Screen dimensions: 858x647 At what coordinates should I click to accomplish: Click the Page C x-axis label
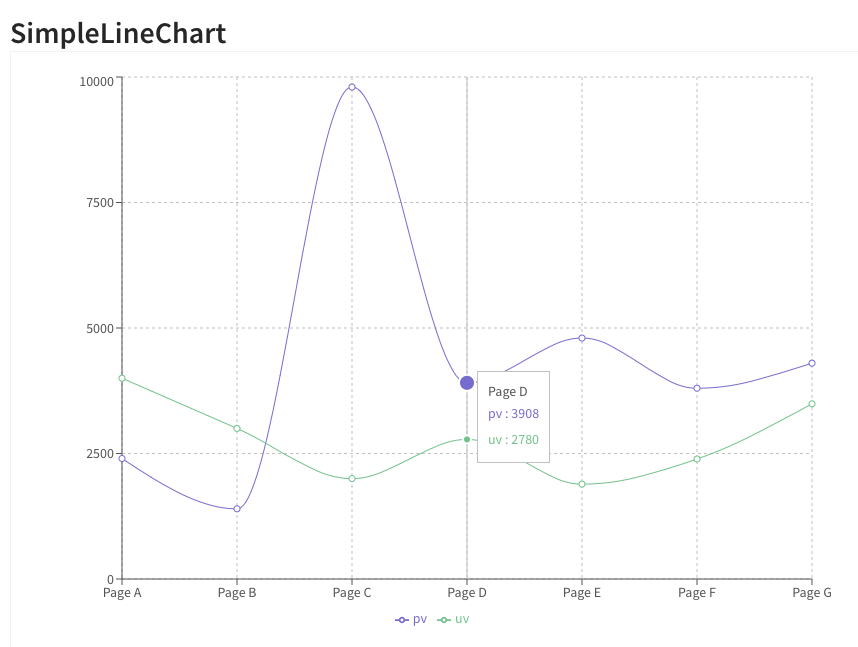[352, 593]
